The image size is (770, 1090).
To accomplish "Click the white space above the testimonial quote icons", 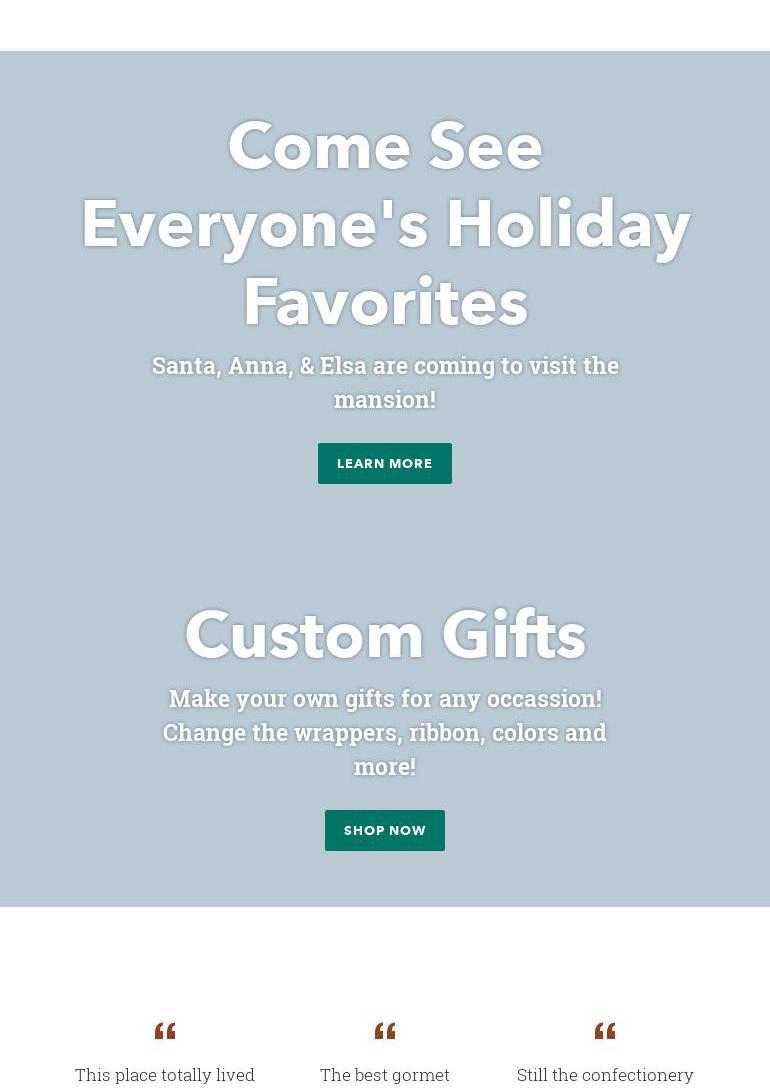I will click(385, 963).
